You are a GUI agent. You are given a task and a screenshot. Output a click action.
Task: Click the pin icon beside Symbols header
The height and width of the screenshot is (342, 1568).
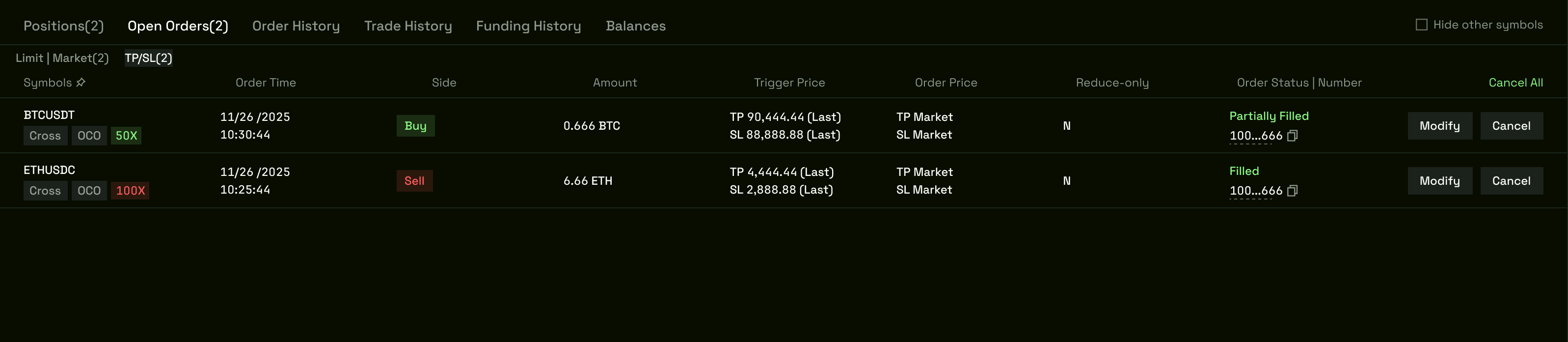81,82
